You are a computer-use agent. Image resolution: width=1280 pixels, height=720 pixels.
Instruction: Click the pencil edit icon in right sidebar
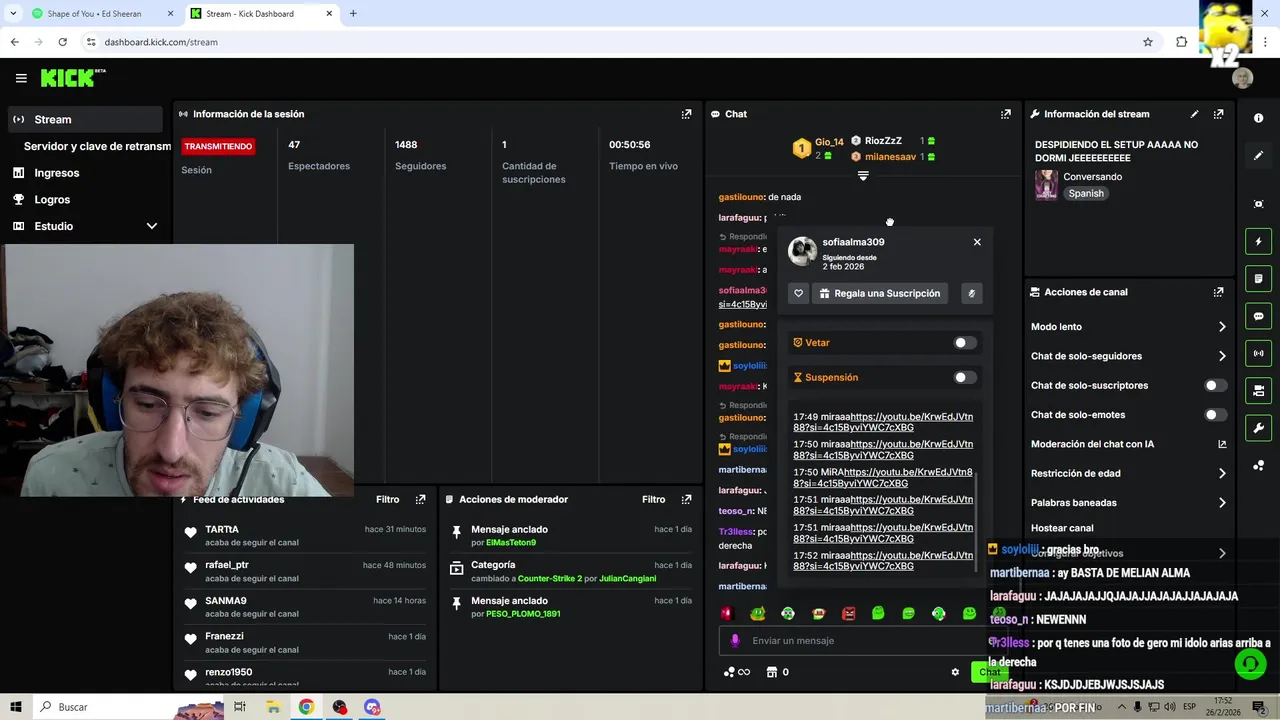(x=1258, y=156)
